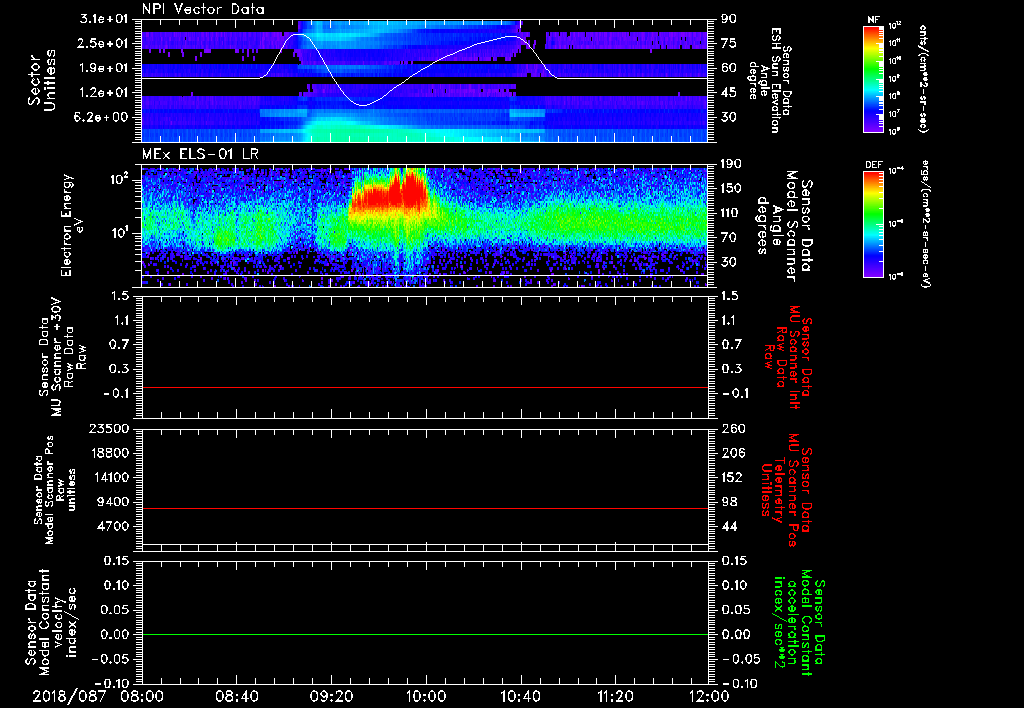Viewport: 1024px width, 708px height.
Task: Click the green line in velocity panel
Action: (x=424, y=635)
